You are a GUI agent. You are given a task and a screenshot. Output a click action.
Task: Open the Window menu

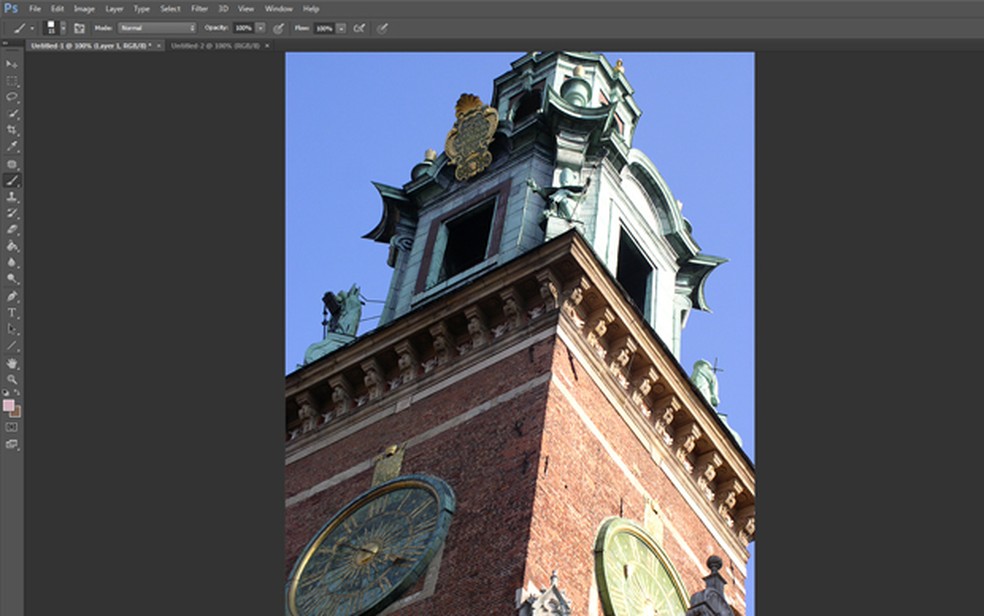[x=279, y=9]
